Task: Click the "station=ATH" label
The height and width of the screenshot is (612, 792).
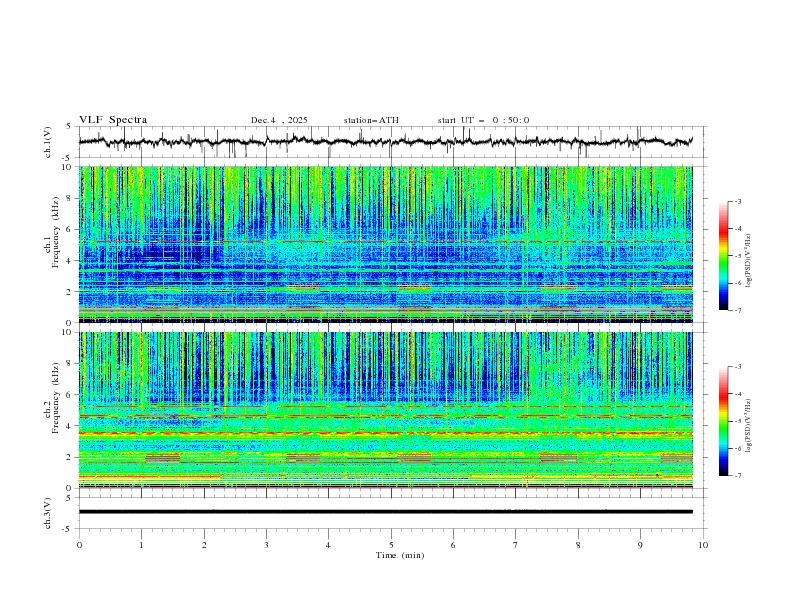Action: (x=371, y=120)
